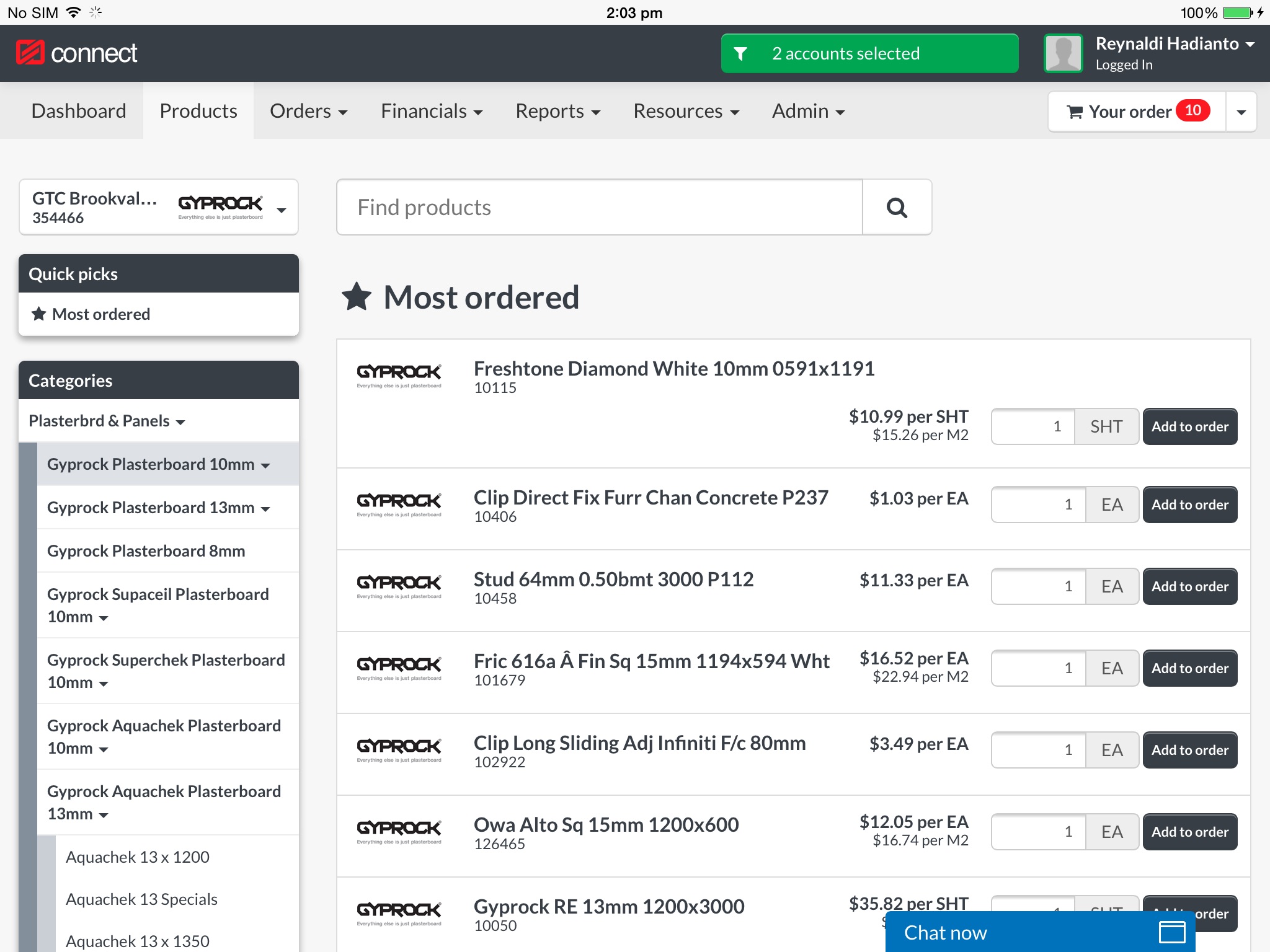Open Gyprock Plasterboard 8mm category
Image resolution: width=1270 pixels, height=952 pixels.
point(168,551)
